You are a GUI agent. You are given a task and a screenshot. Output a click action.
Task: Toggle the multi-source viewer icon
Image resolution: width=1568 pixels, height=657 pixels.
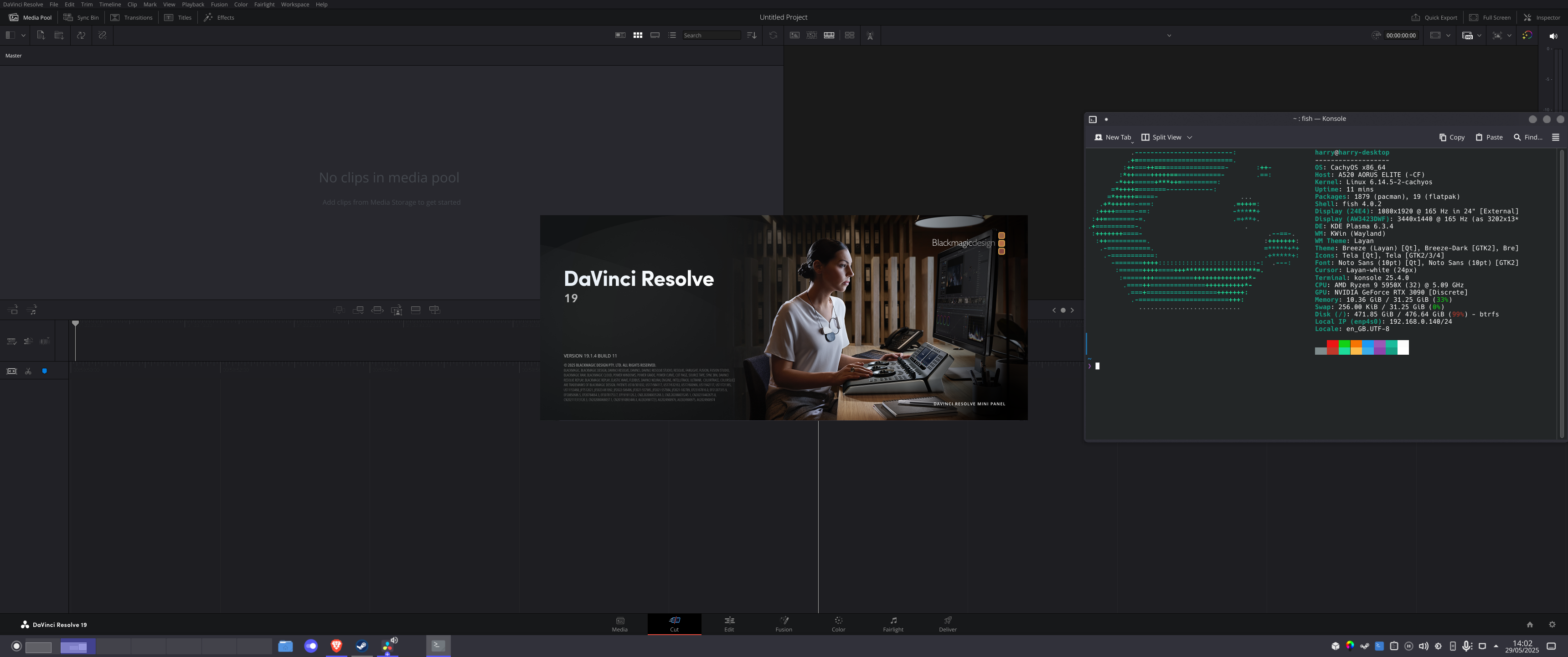[x=850, y=35]
